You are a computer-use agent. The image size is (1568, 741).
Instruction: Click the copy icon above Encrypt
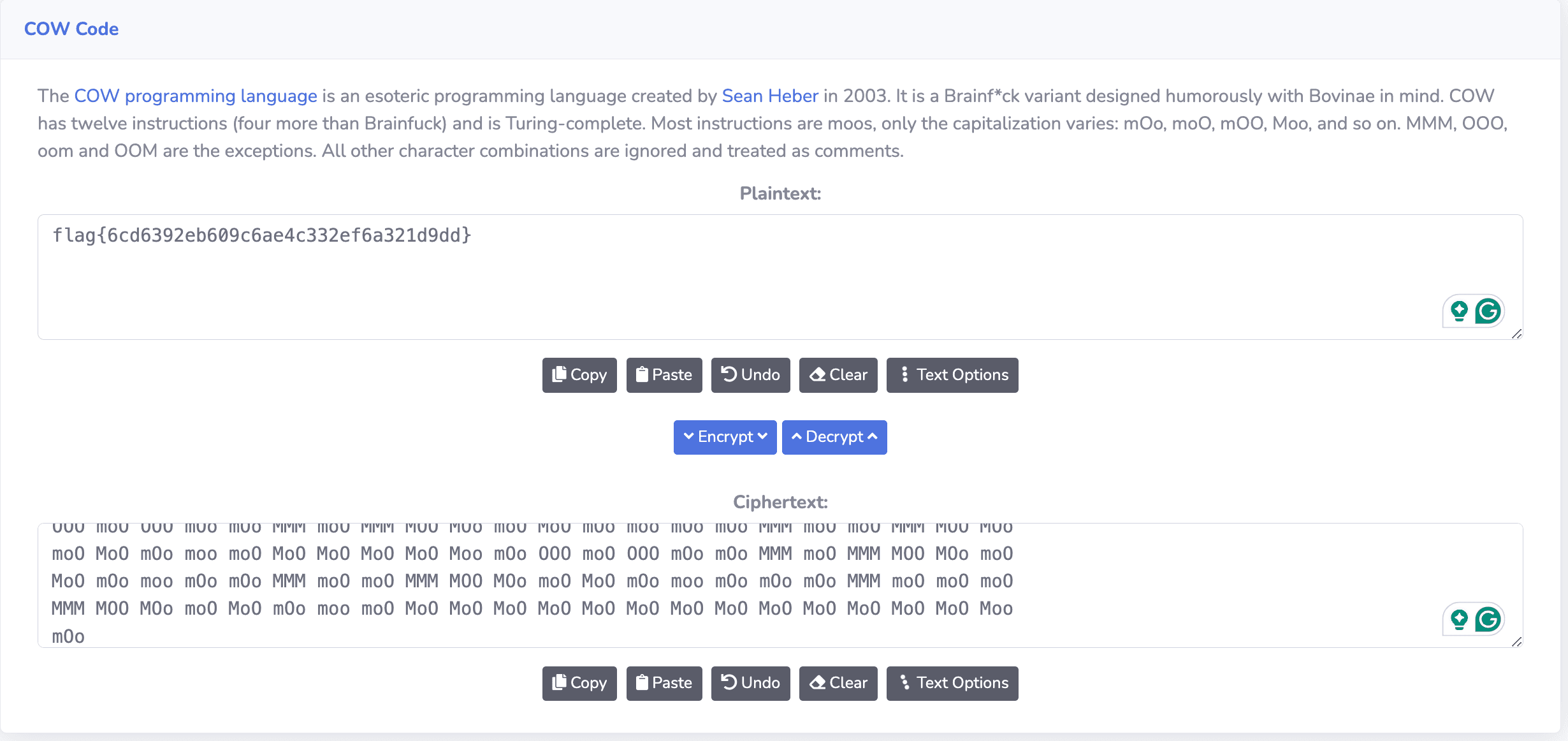pos(560,375)
